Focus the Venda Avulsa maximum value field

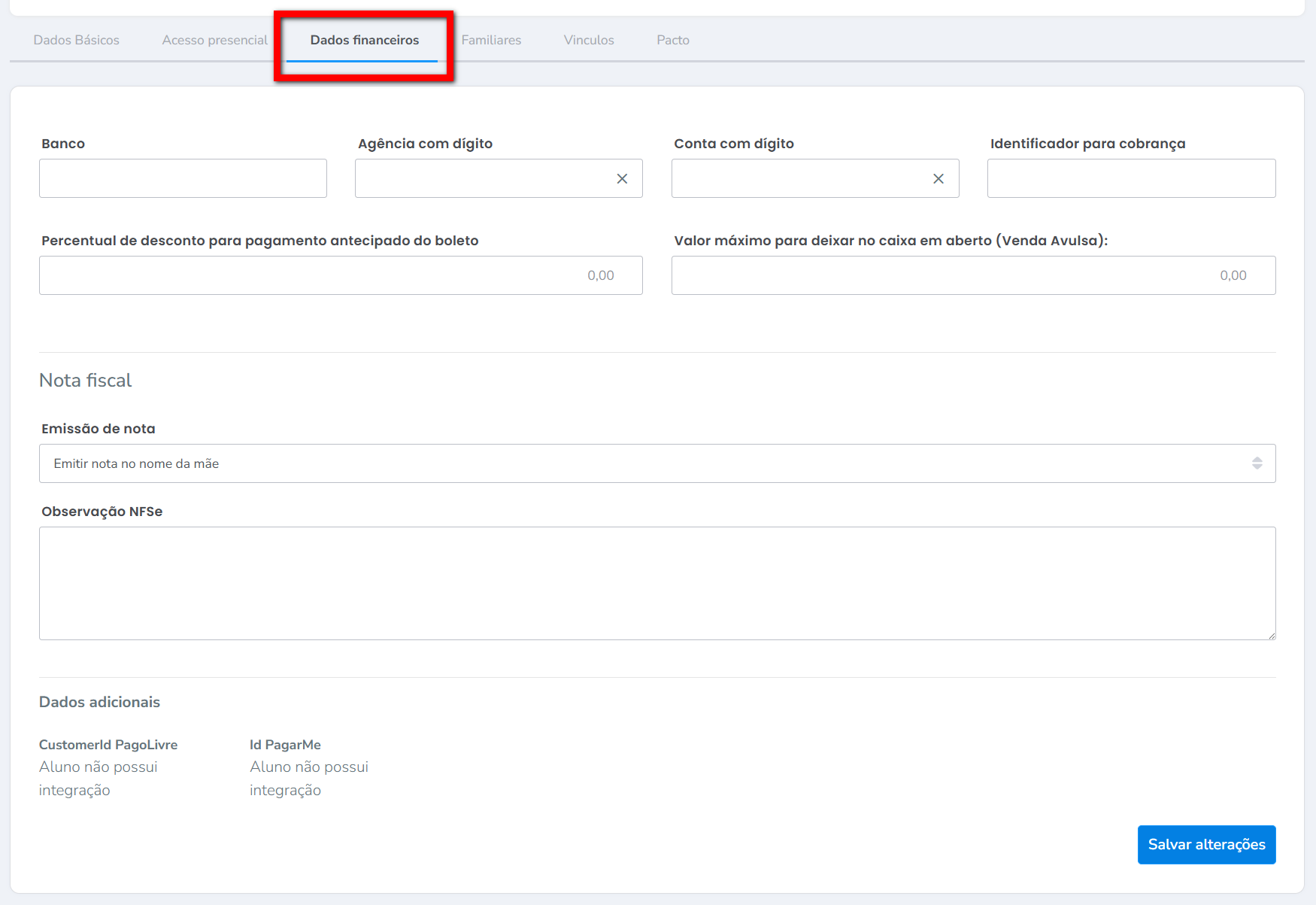pos(972,275)
